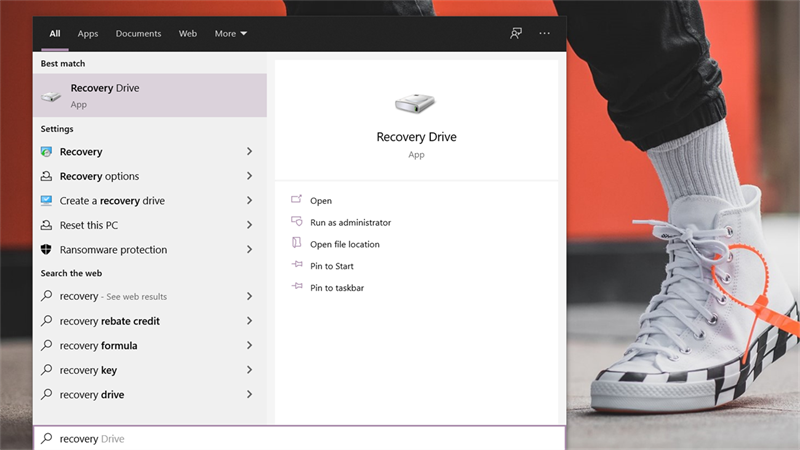The image size is (800, 450).
Task: Expand the 'recovery drive' web suggestion chevron
Action: (x=249, y=394)
